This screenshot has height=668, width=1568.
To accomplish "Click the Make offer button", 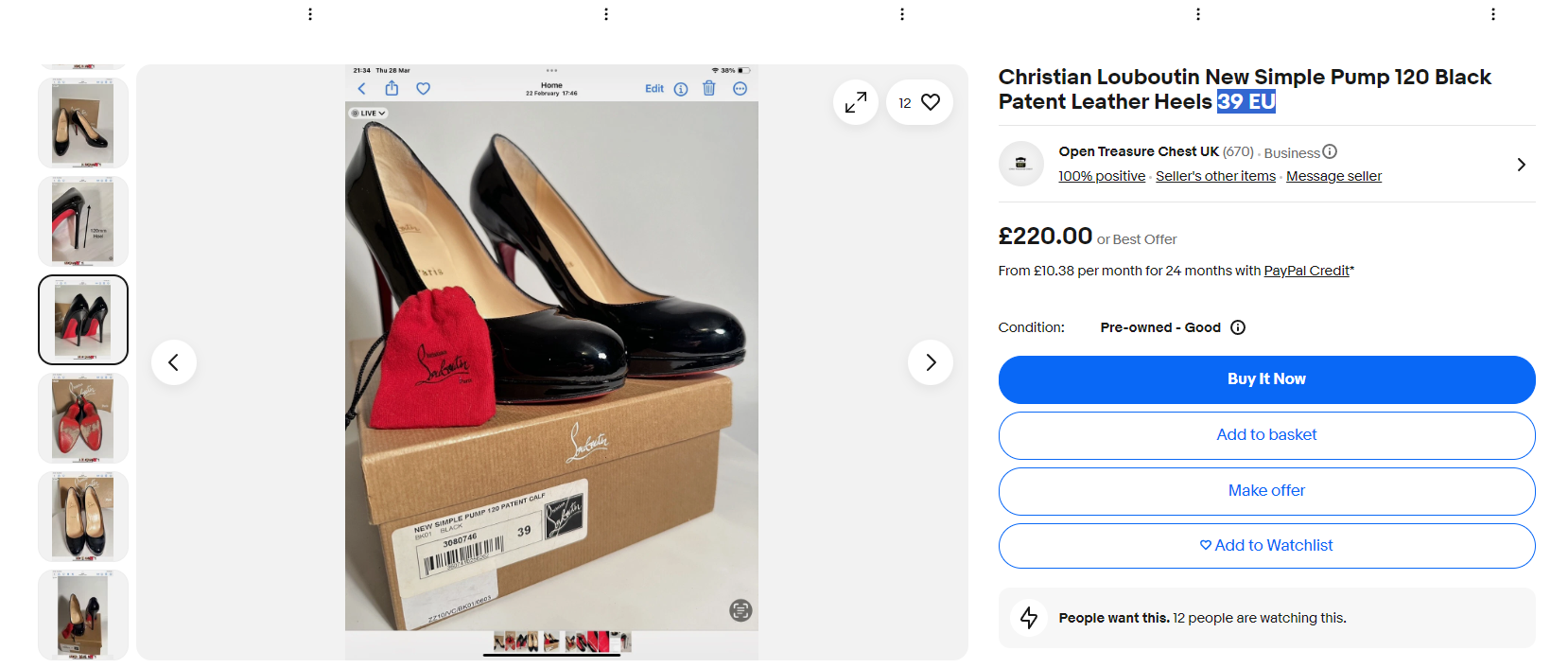I will click(1266, 491).
